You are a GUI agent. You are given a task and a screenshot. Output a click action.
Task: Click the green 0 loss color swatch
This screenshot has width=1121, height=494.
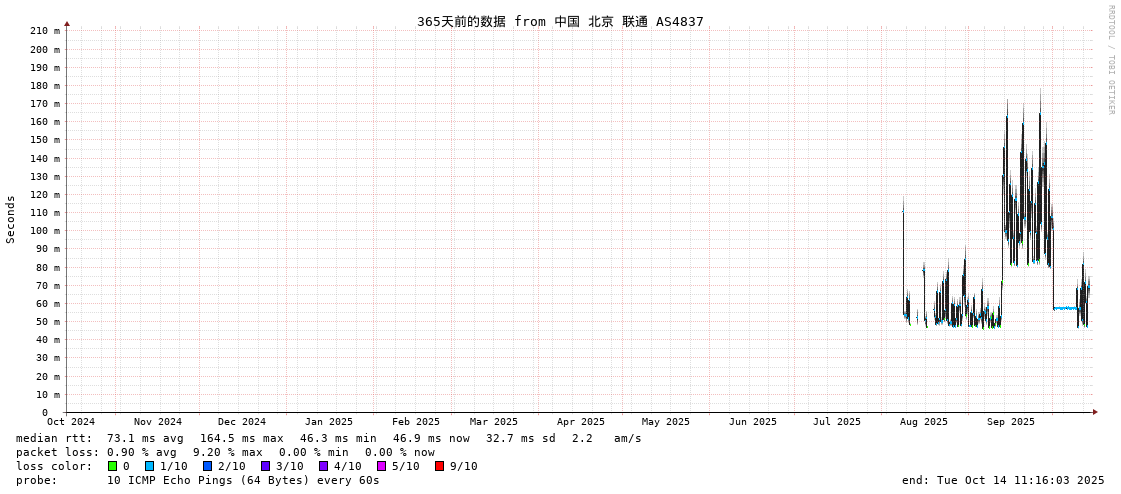pos(113,466)
